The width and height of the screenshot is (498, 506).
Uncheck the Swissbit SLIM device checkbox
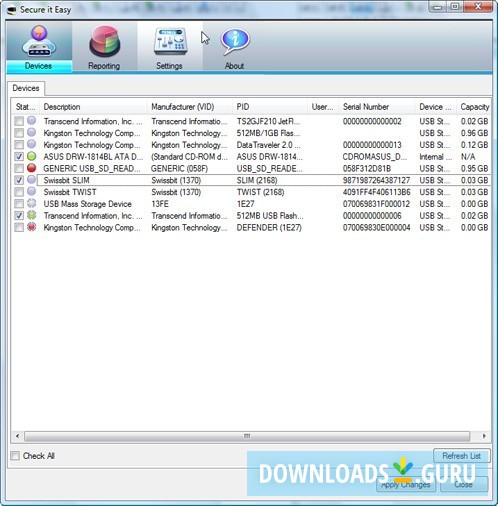pyautogui.click(x=19, y=180)
